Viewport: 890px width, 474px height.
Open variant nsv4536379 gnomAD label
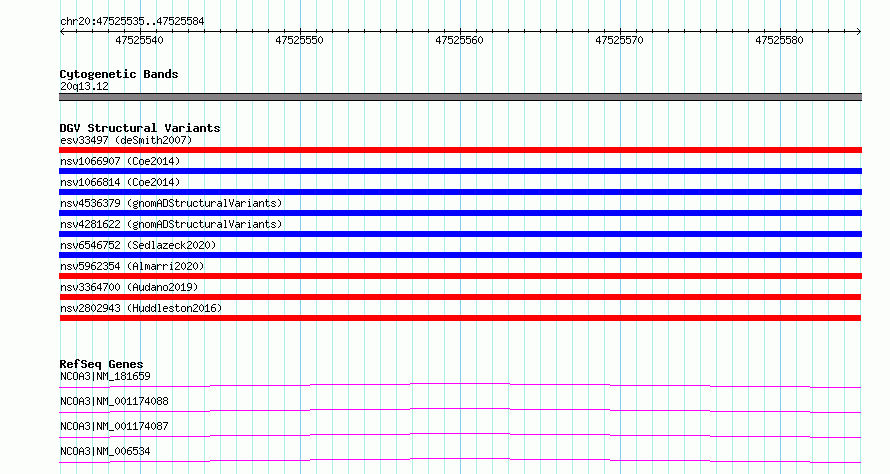171,203
